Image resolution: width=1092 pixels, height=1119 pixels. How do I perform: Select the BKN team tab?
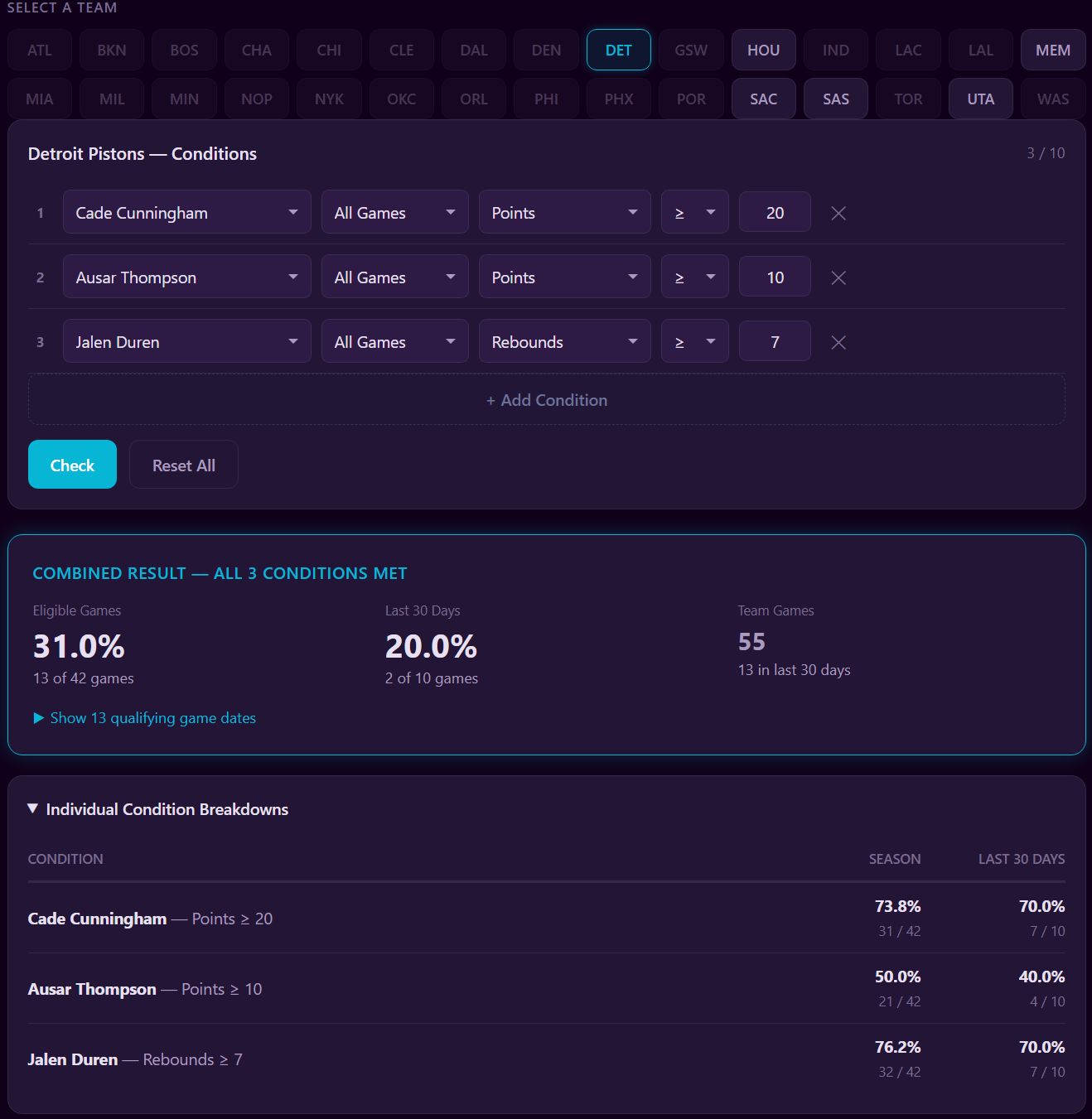(112, 51)
